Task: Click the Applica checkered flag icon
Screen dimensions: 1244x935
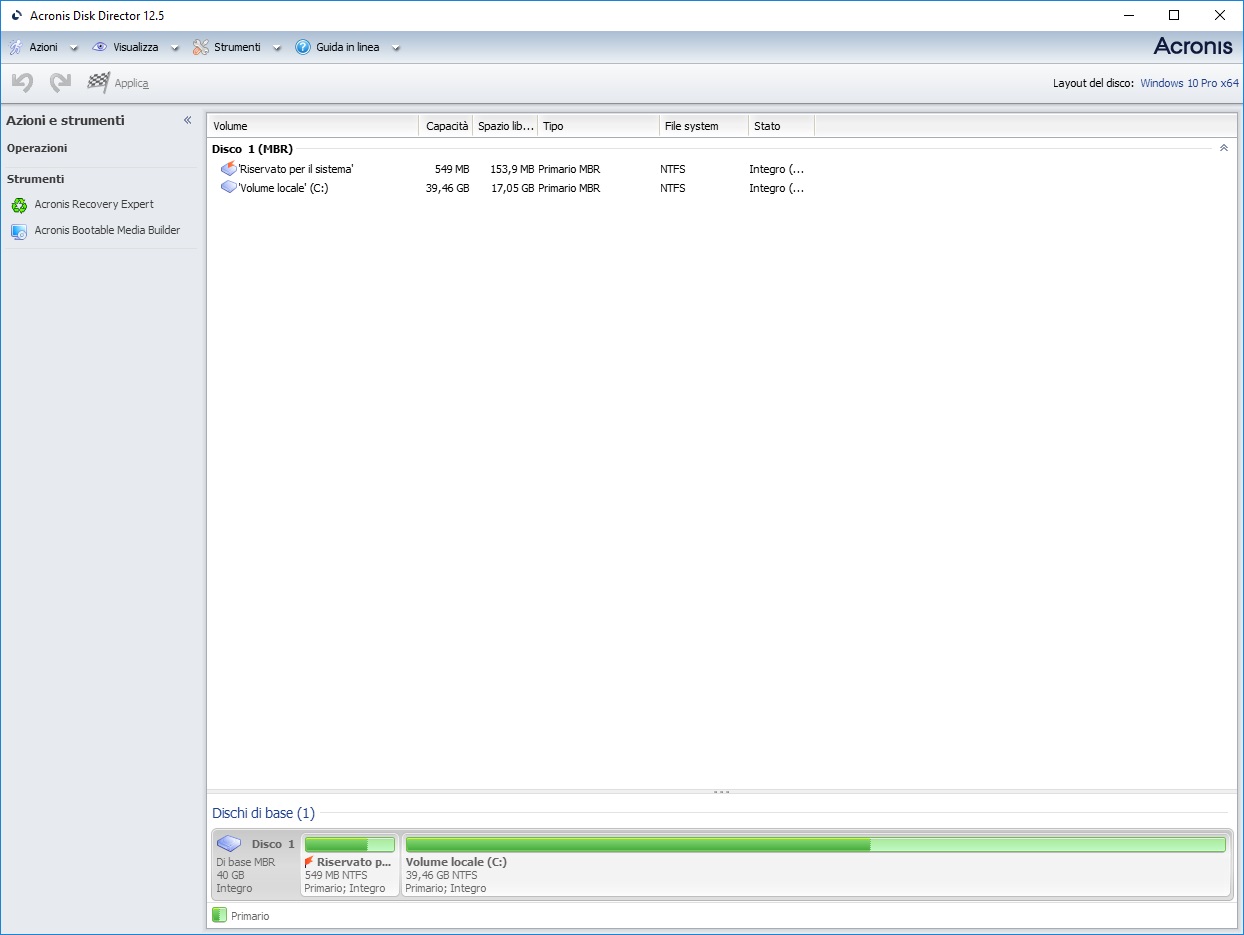Action: (98, 83)
